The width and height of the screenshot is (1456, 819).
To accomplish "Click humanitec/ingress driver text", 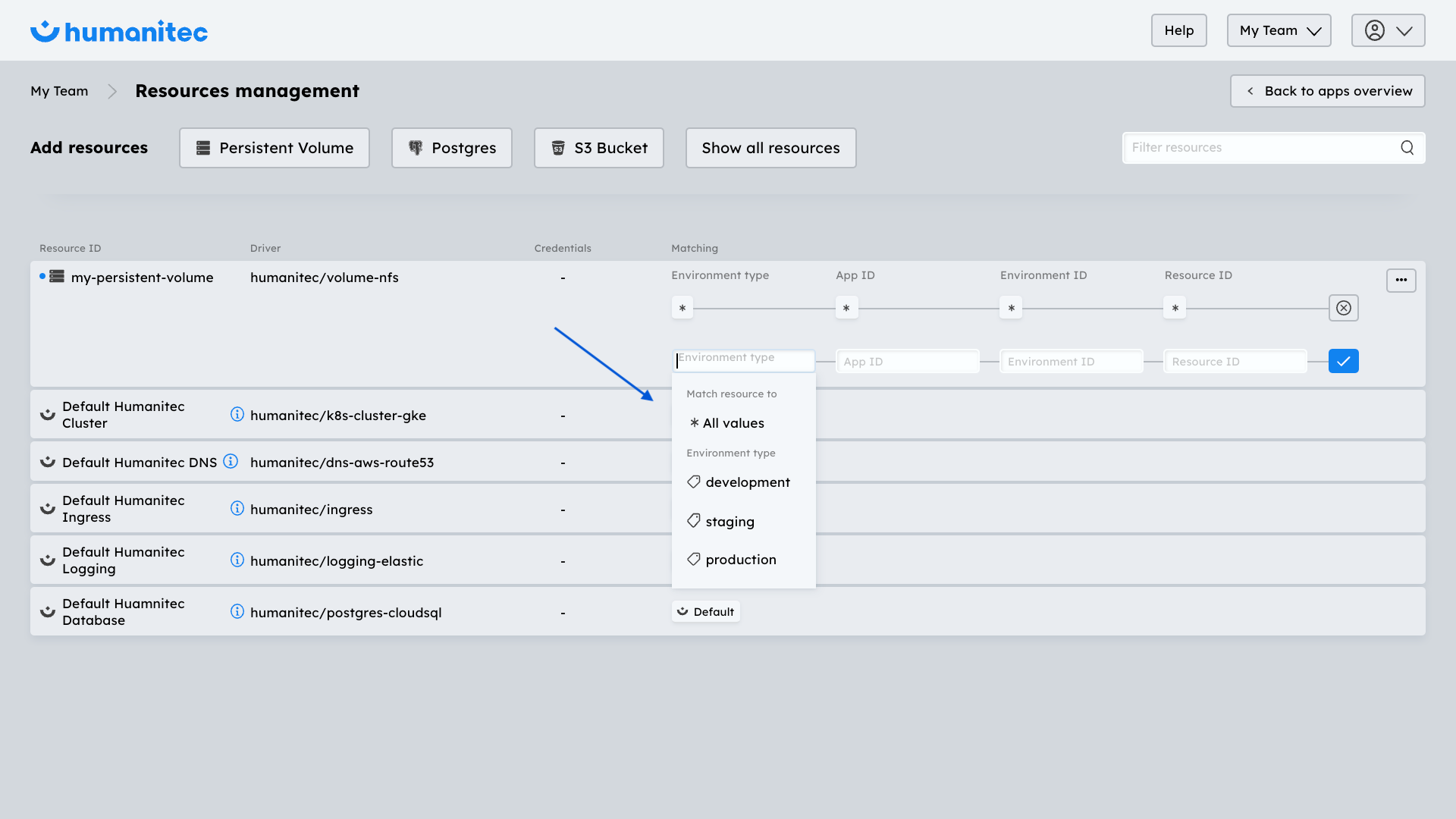I will click(312, 510).
